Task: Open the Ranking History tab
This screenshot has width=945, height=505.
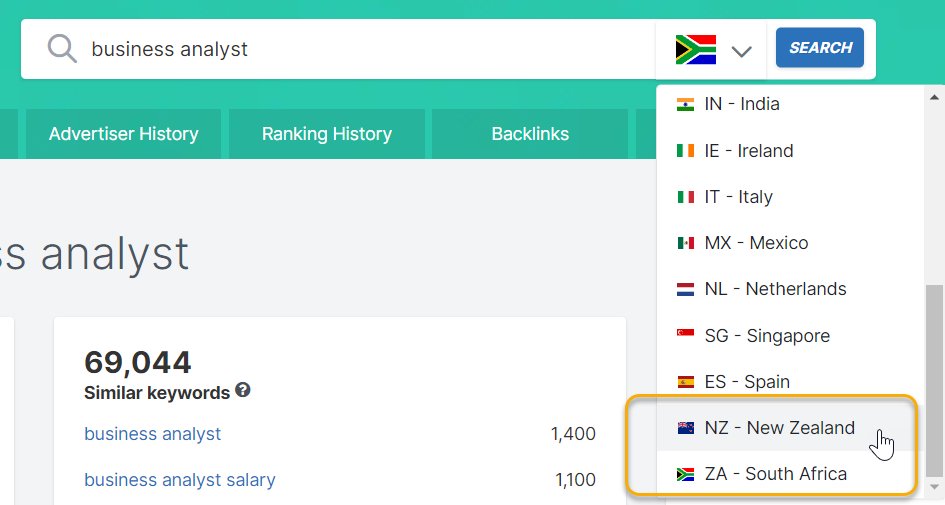Action: click(327, 134)
